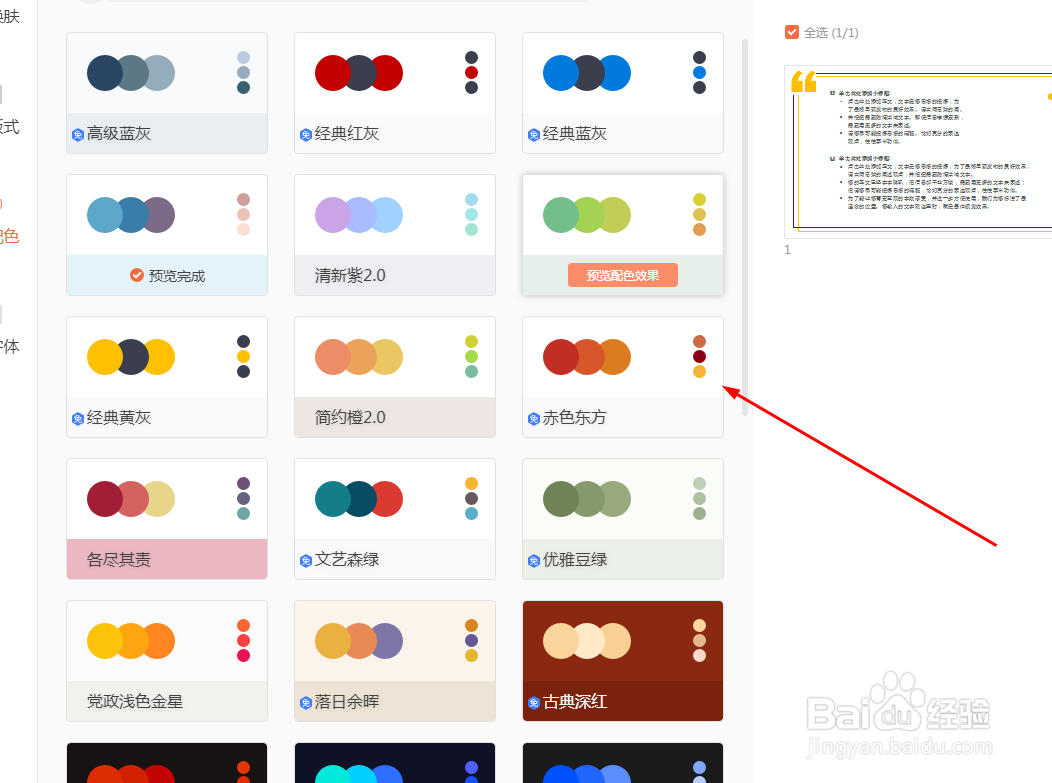Click the orange checkmark icon in 预览完成
1052x783 pixels.
tap(137, 275)
